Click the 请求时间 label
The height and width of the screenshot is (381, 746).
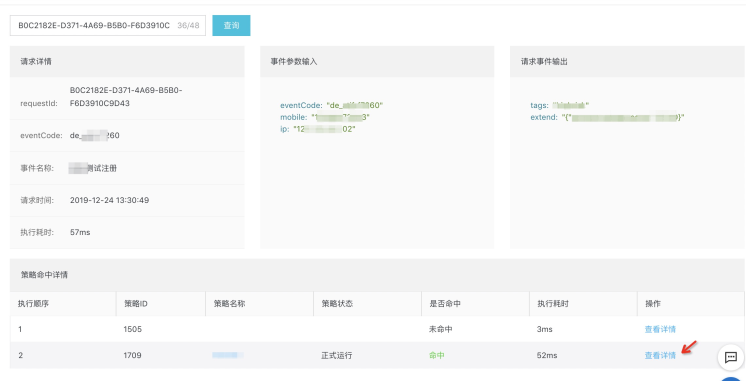pyautogui.click(x=37, y=200)
